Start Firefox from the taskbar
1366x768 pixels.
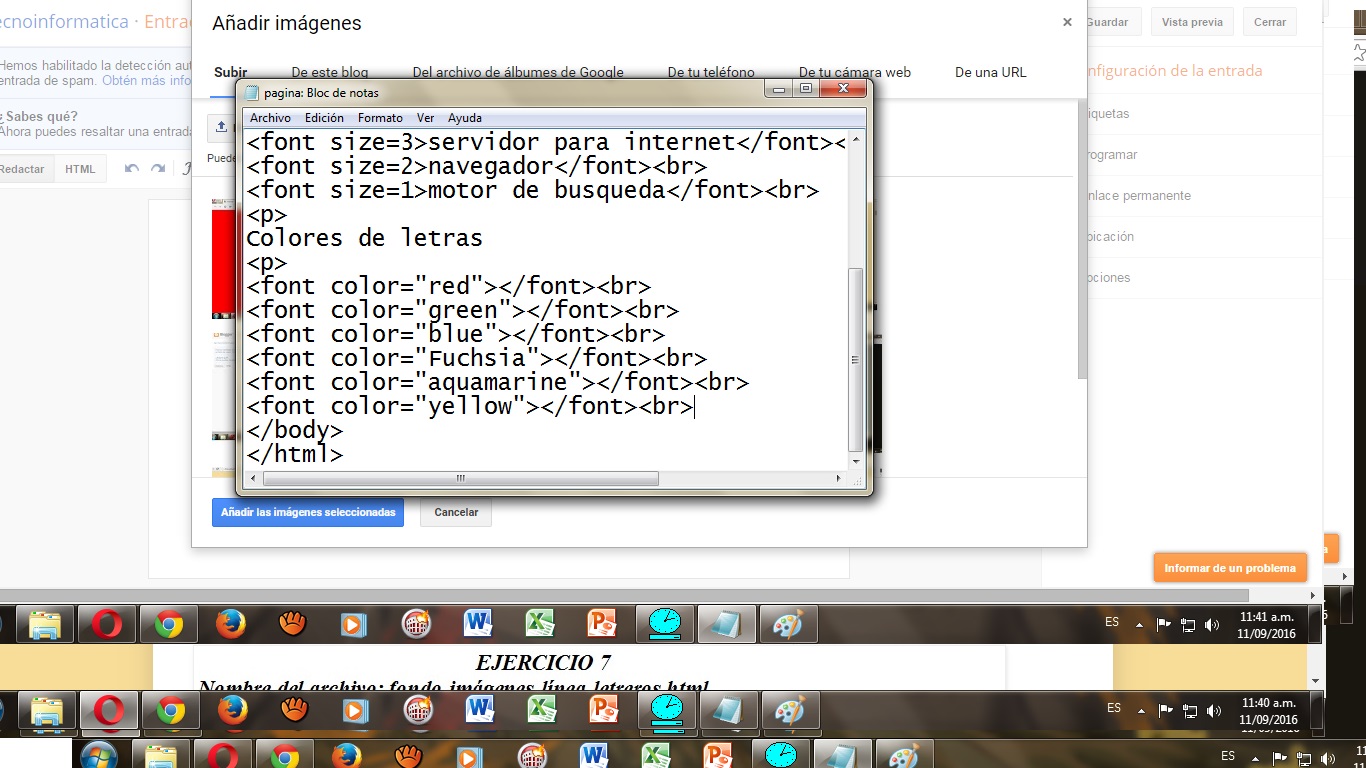tap(230, 622)
